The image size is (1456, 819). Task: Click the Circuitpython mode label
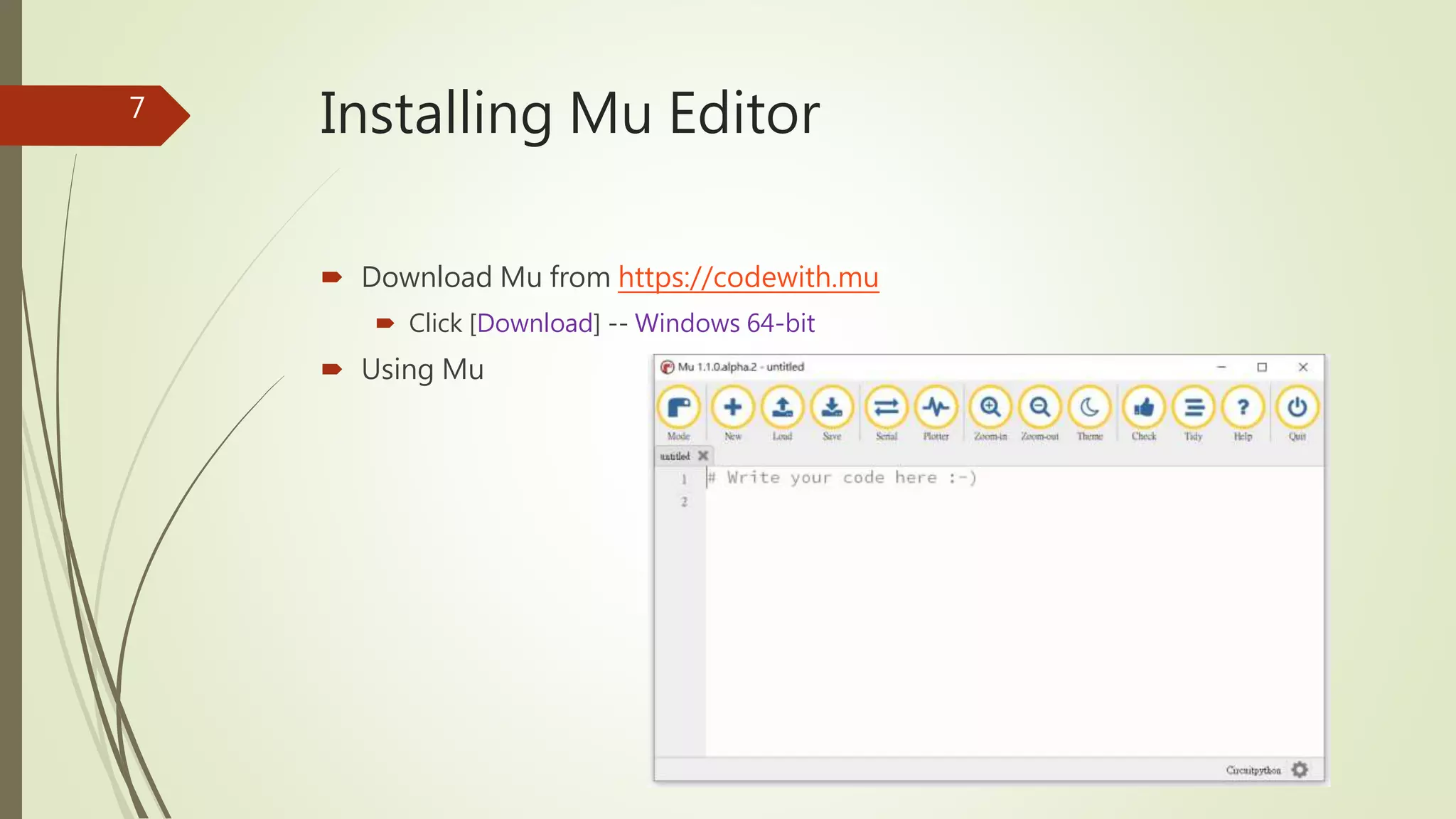coord(1253,770)
